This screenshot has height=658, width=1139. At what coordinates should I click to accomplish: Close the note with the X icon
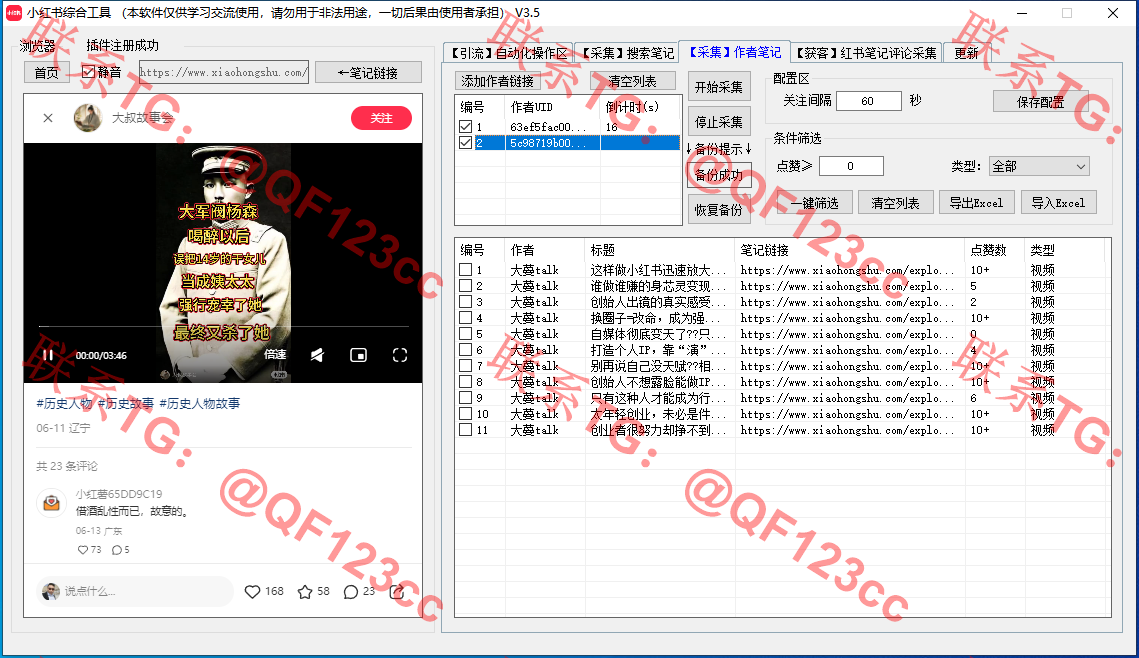point(48,118)
